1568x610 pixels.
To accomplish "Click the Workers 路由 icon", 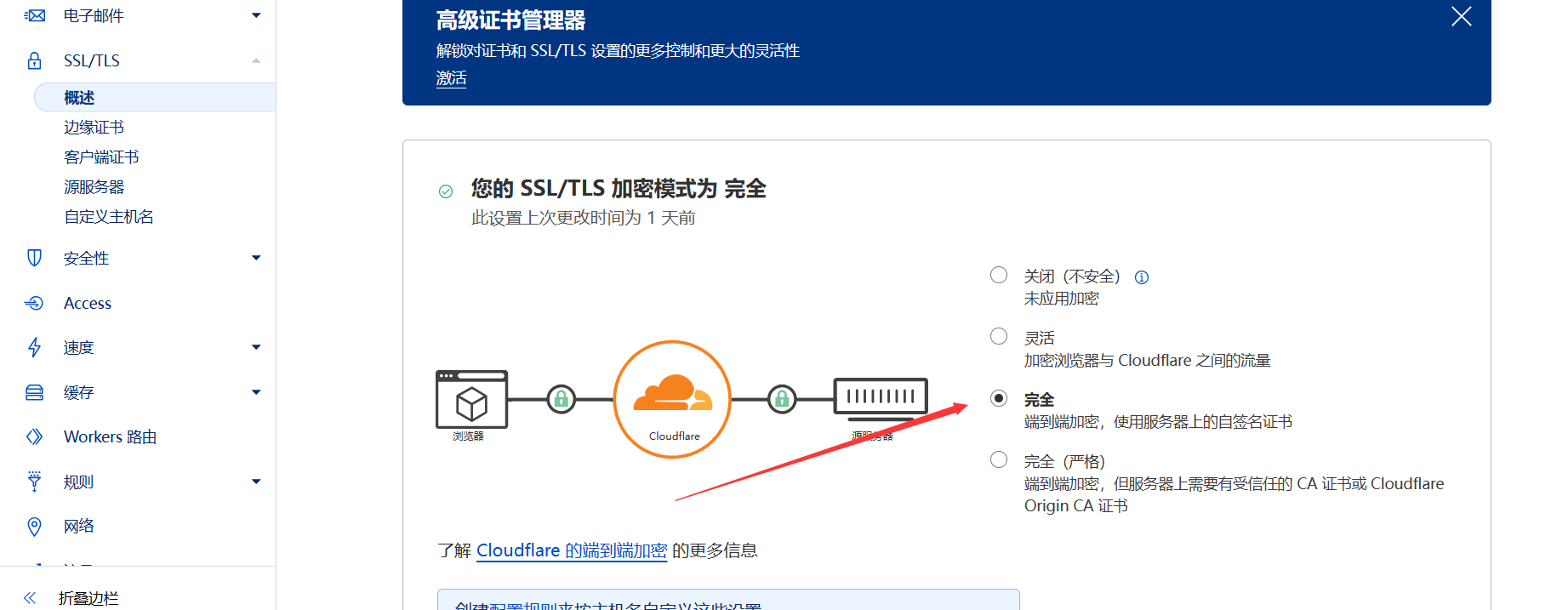I will (x=34, y=436).
